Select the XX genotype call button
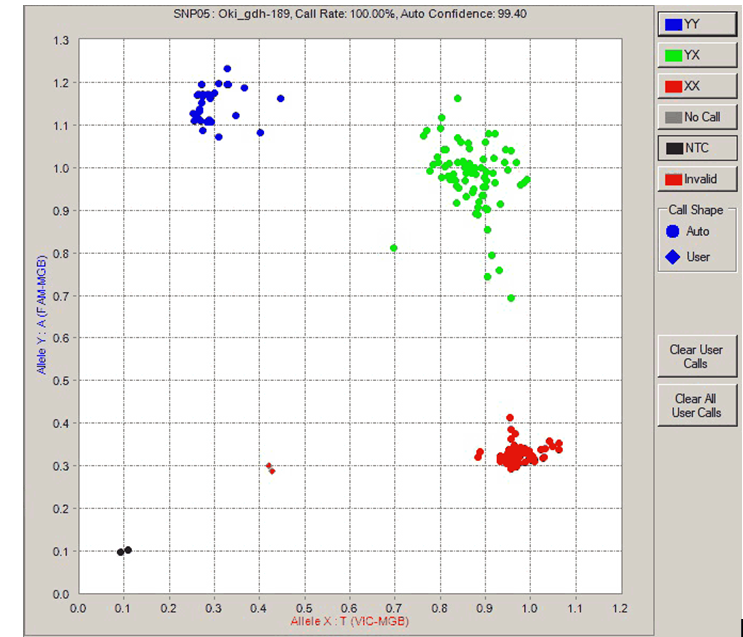This screenshot has width=743, height=637. pyautogui.click(x=696, y=86)
